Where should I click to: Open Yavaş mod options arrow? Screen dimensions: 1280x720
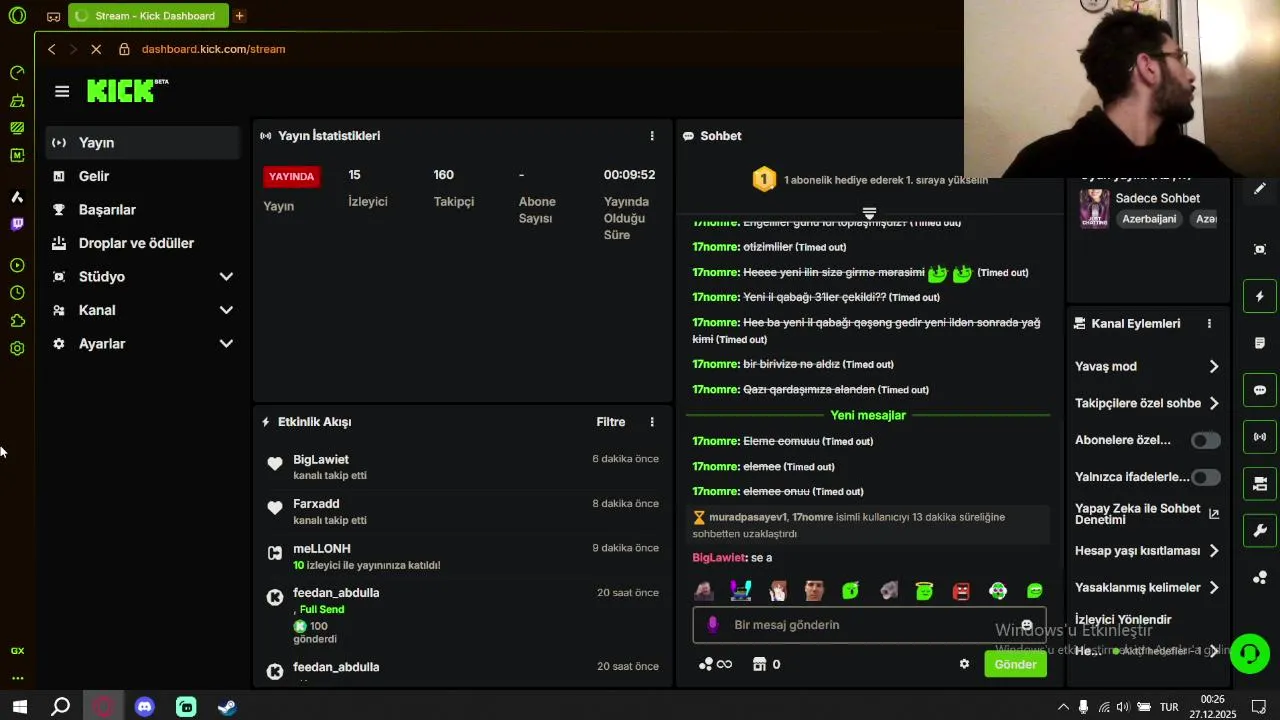coord(1214,367)
